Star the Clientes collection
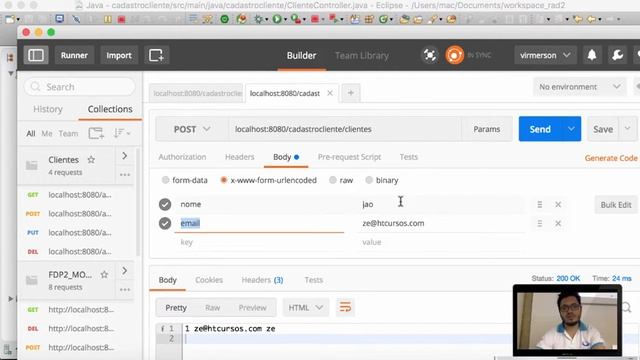This screenshot has height=360, width=640. coord(91,160)
